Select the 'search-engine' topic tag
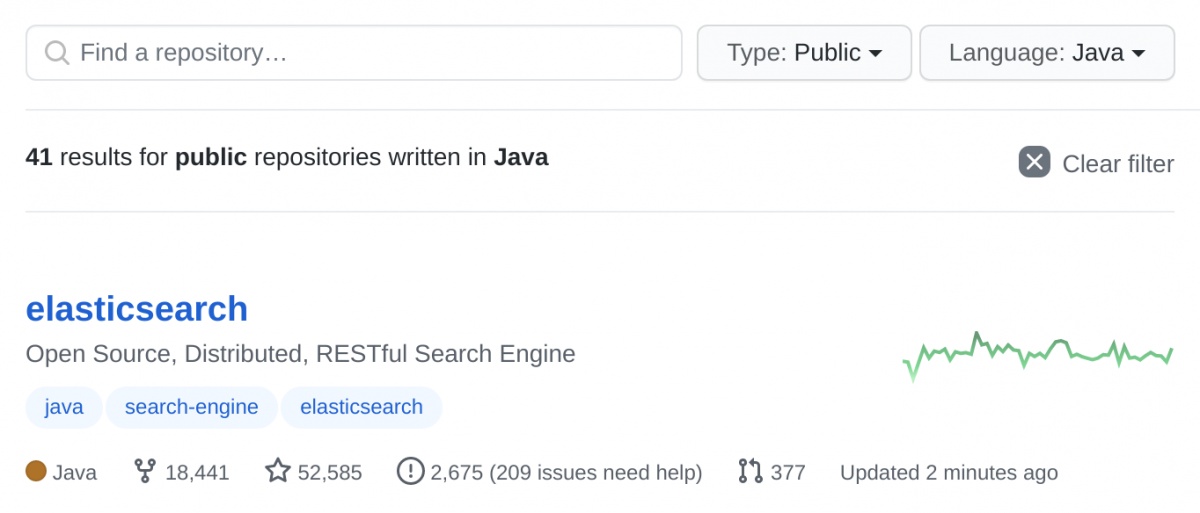 coord(191,407)
